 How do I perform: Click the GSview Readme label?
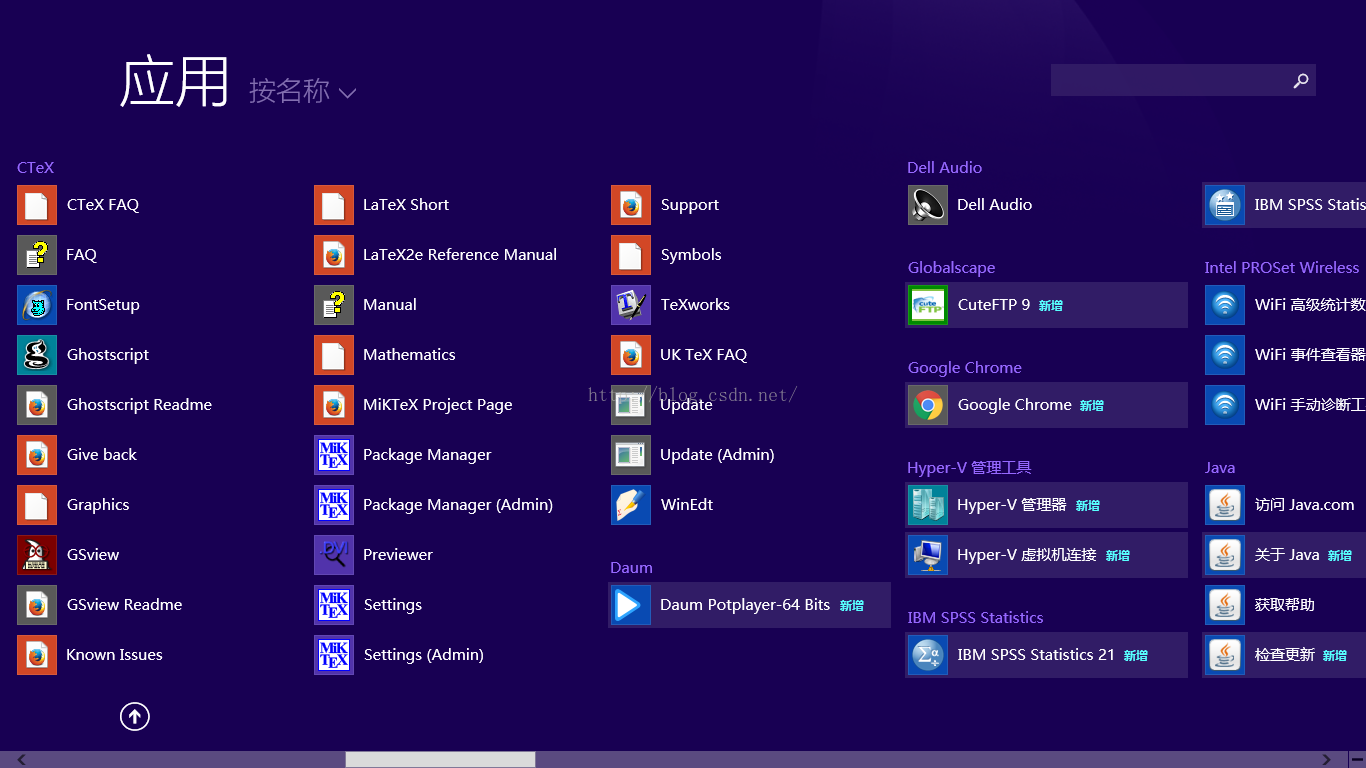124,605
